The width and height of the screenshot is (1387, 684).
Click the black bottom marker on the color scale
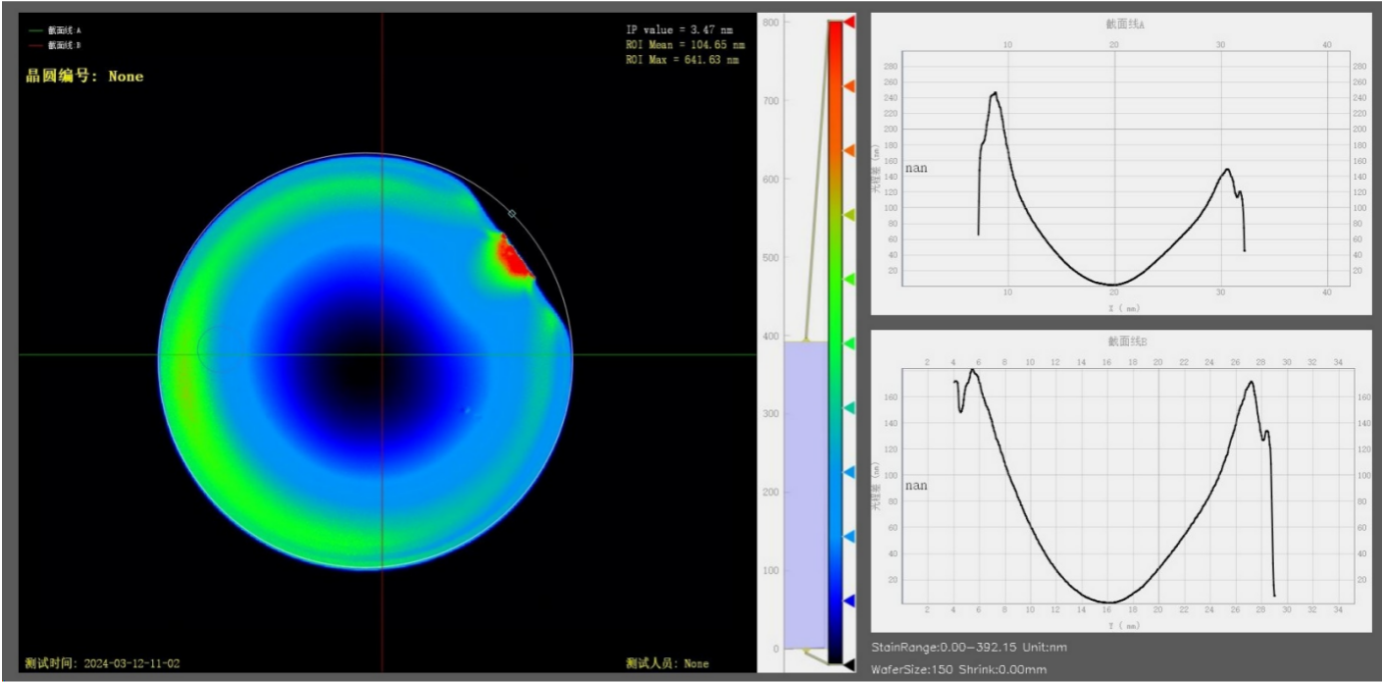[x=849, y=663]
